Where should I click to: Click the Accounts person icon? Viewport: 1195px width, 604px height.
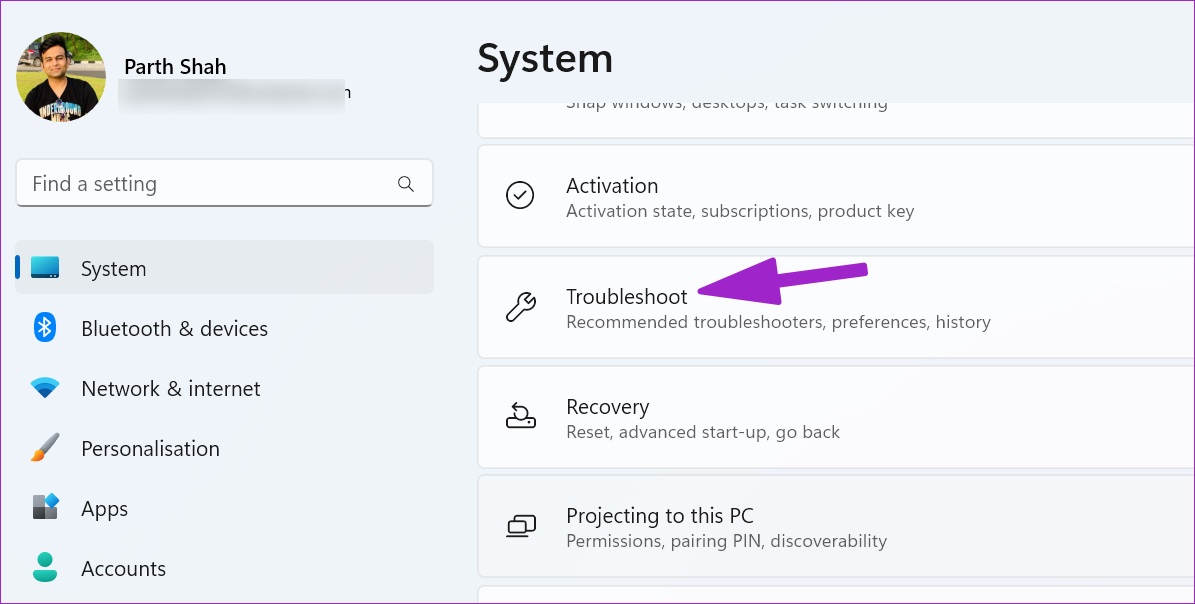point(41,568)
